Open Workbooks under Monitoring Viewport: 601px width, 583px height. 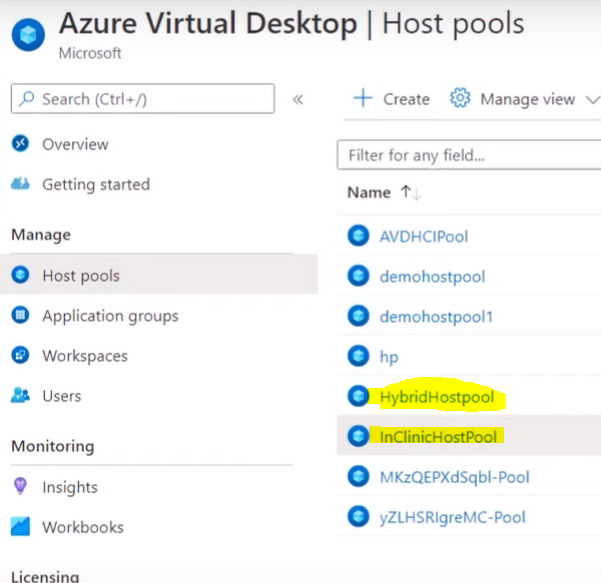[83, 527]
